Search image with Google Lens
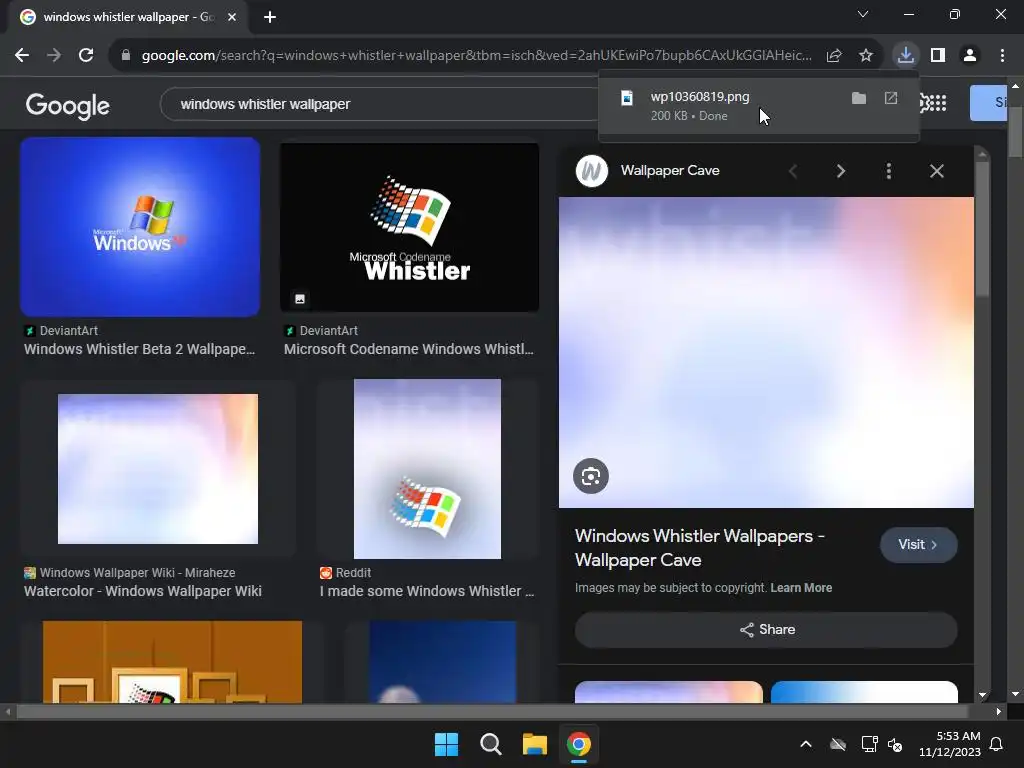 (591, 476)
